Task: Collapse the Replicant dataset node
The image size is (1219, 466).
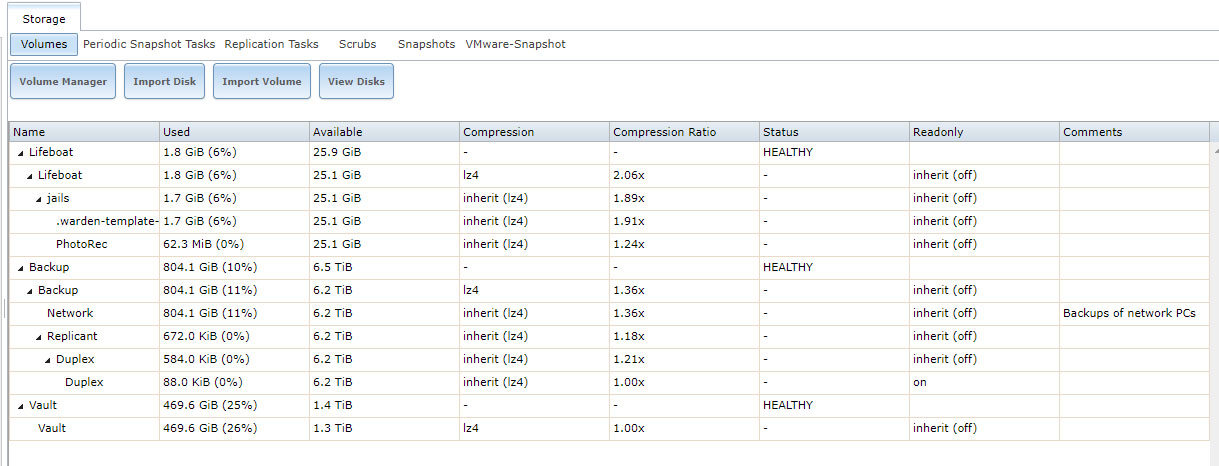Action: click(39, 337)
